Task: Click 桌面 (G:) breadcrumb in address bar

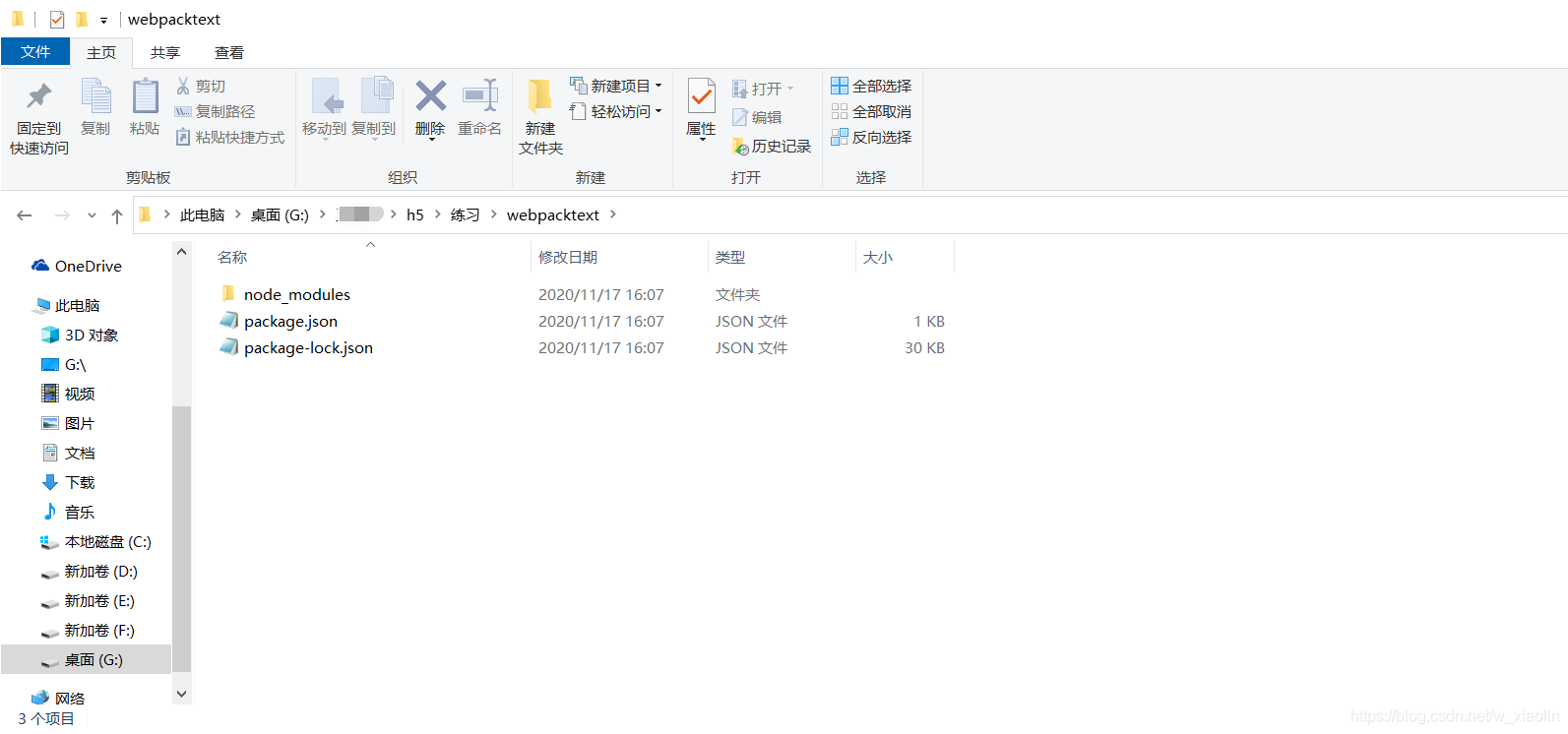Action: [280, 214]
